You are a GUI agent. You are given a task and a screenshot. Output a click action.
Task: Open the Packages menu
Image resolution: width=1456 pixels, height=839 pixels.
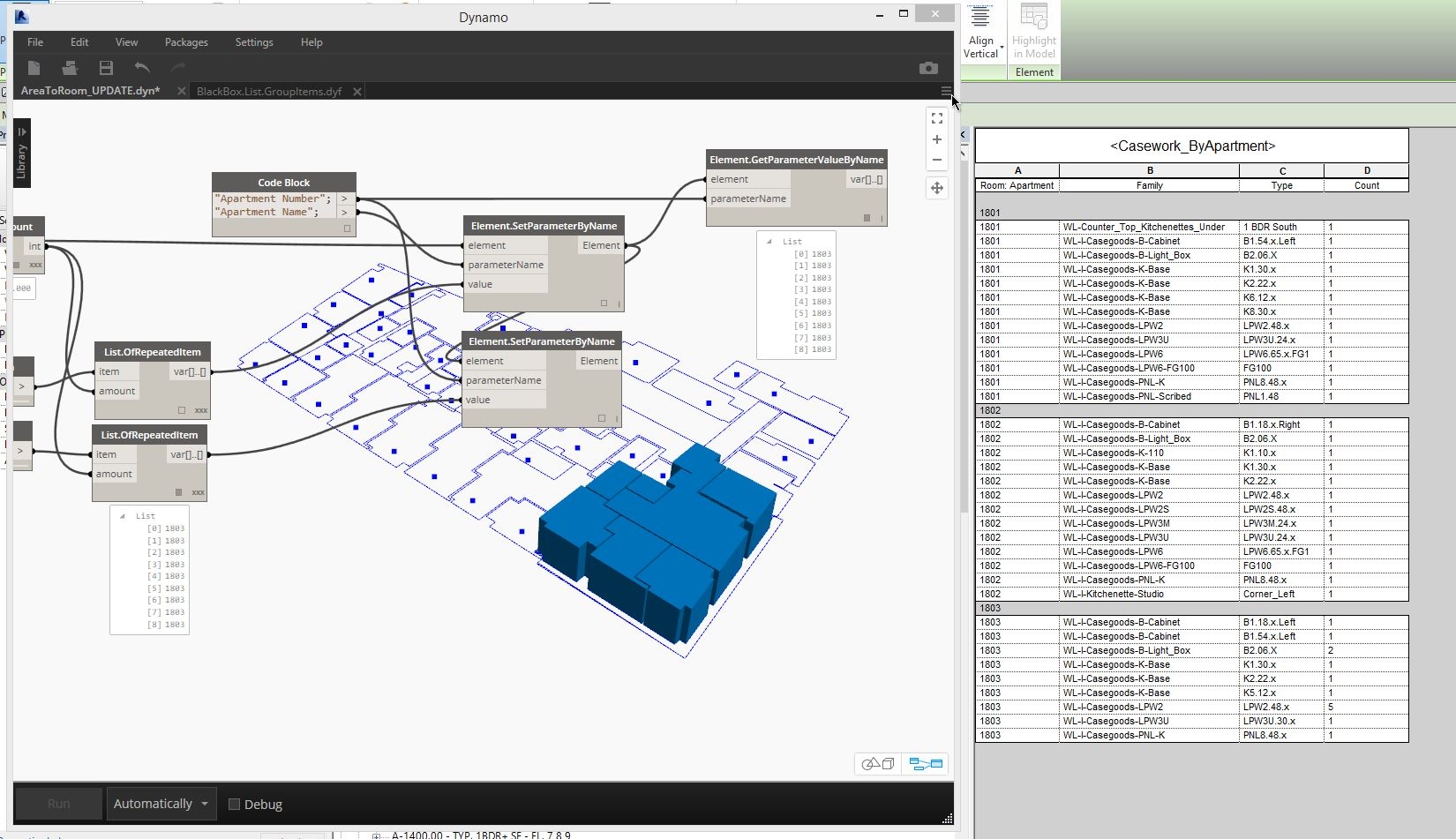[x=186, y=41]
